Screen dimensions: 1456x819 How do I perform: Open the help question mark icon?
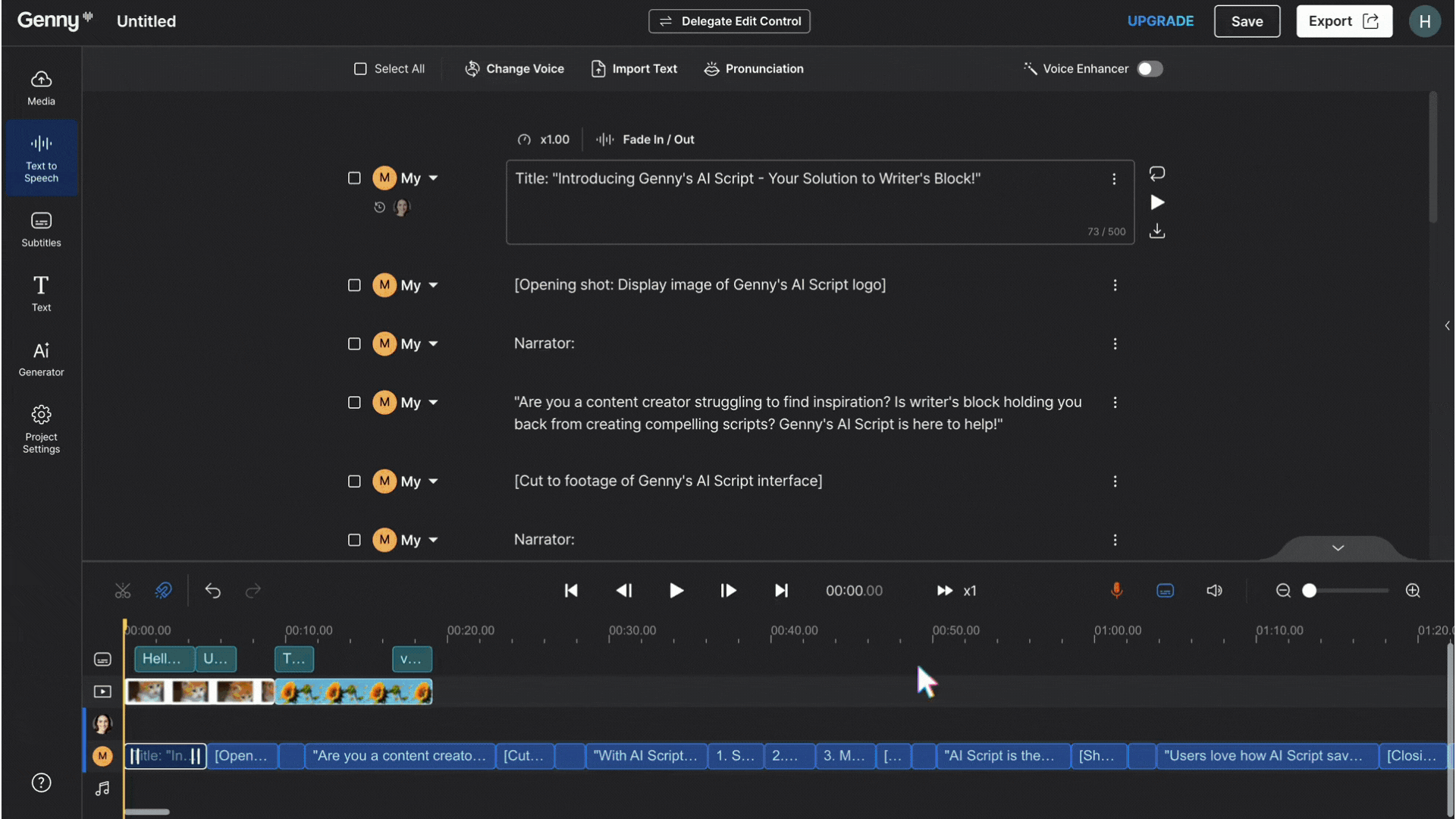(x=41, y=783)
